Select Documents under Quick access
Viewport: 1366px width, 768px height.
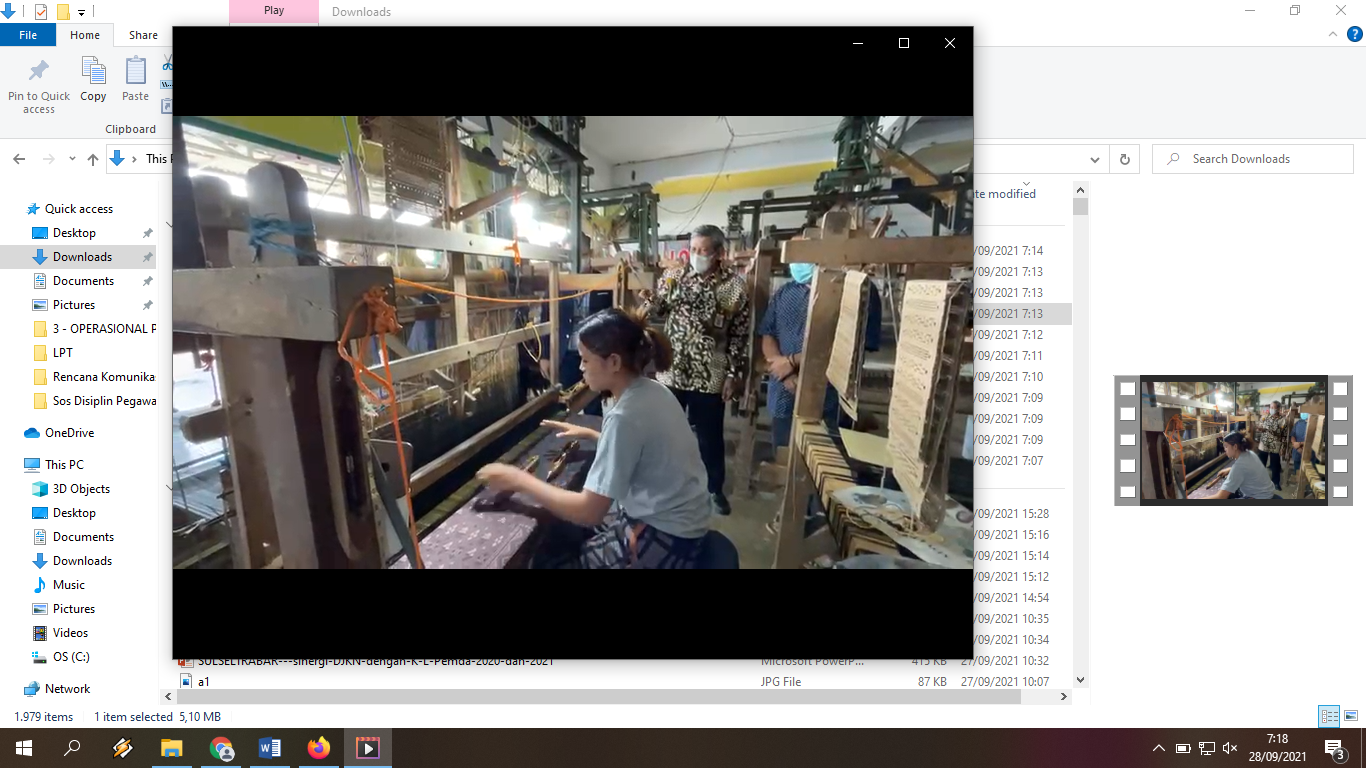pyautogui.click(x=83, y=281)
